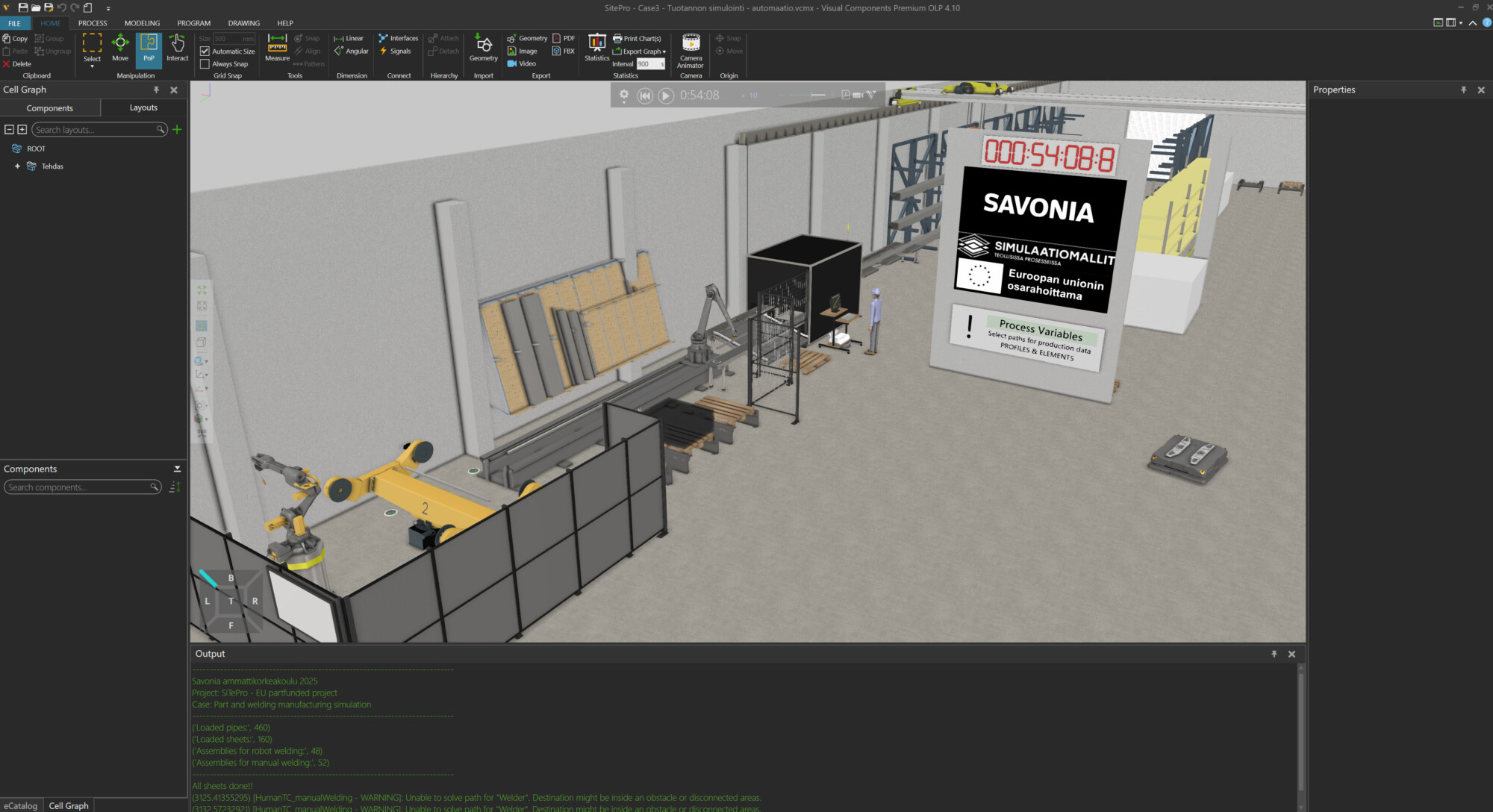
Task: Select the Interact tool
Action: point(177,49)
